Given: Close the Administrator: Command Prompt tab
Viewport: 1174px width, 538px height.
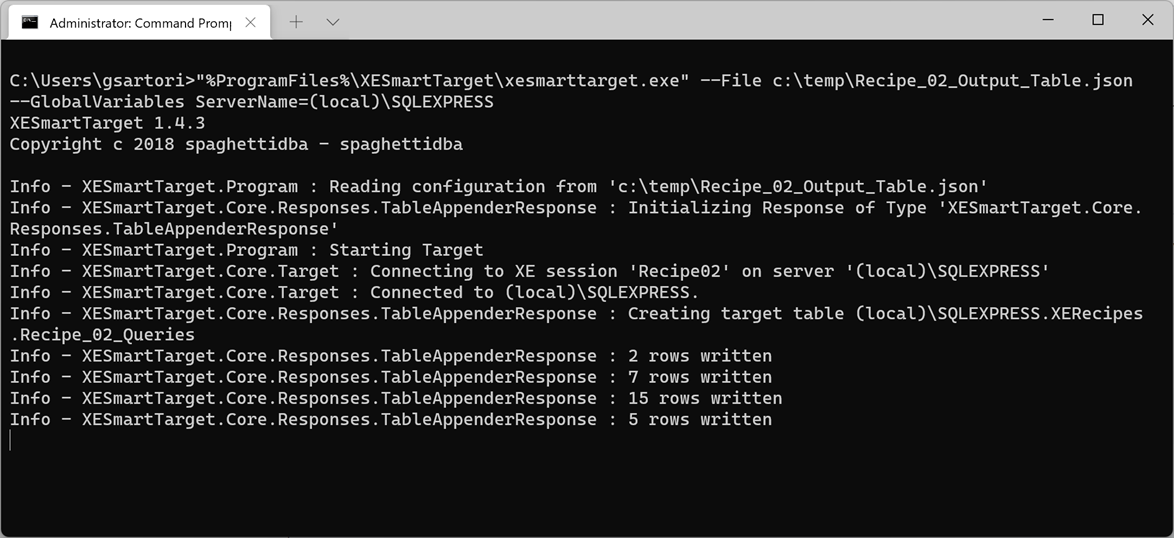Looking at the screenshot, I should click(x=252, y=21).
